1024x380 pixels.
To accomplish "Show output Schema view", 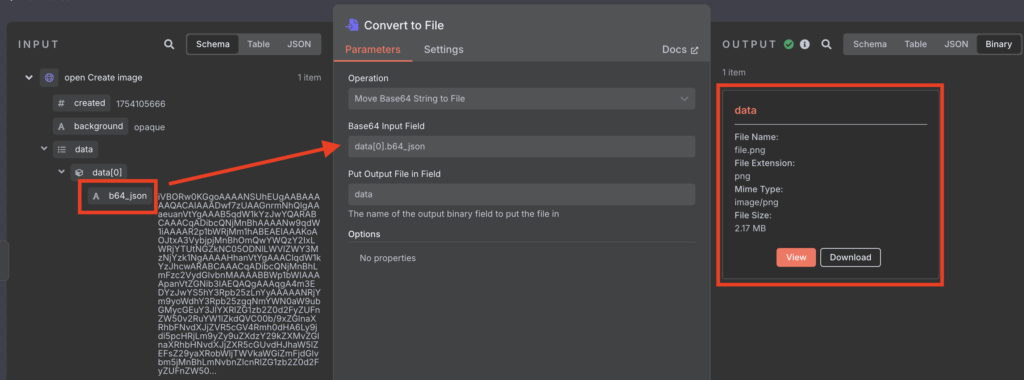I will pos(870,44).
